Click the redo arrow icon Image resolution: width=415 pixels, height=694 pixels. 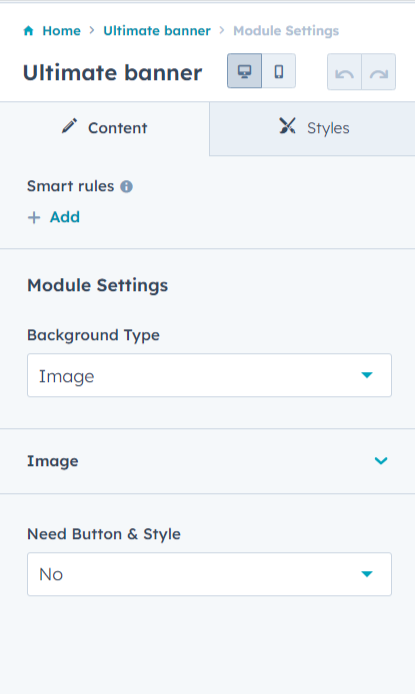pyautogui.click(x=379, y=72)
